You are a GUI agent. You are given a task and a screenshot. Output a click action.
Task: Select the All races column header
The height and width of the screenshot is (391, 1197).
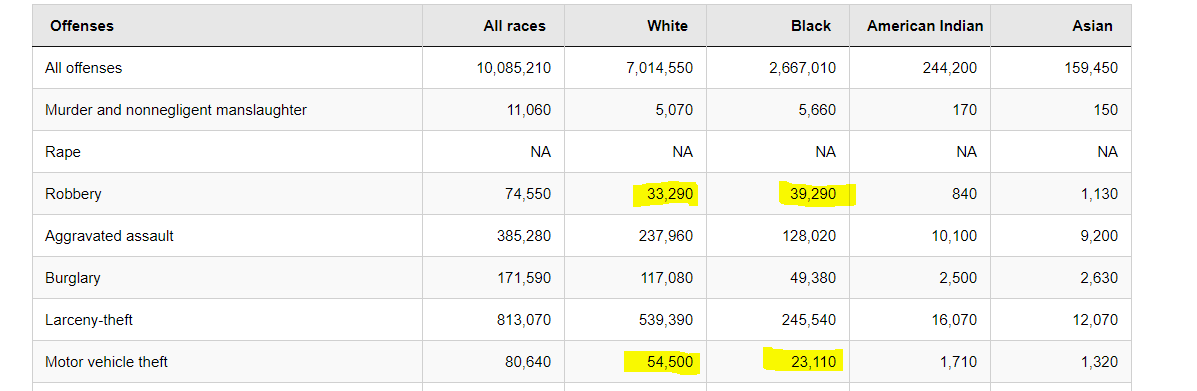tap(515, 26)
